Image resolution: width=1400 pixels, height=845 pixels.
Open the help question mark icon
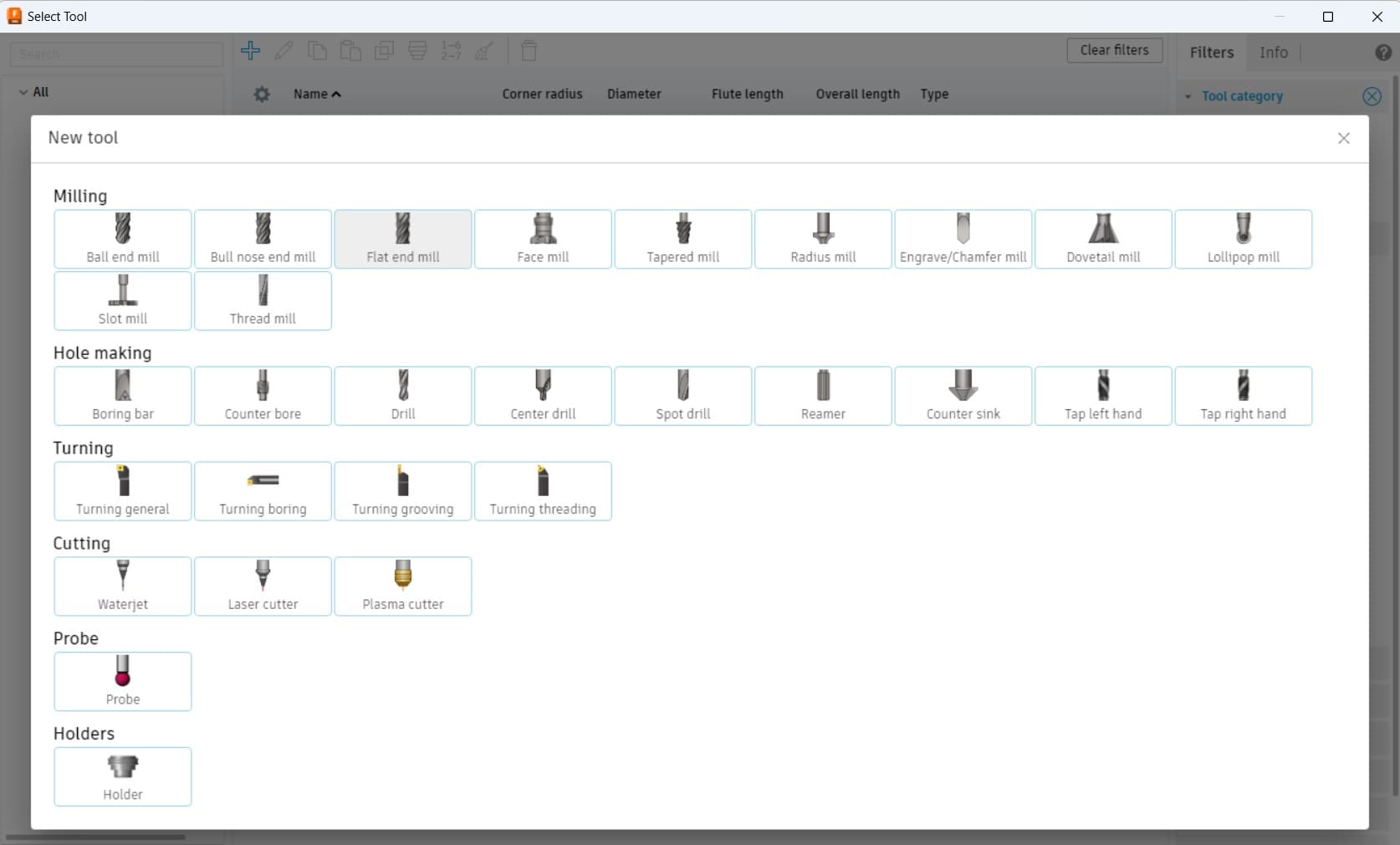pyautogui.click(x=1383, y=52)
